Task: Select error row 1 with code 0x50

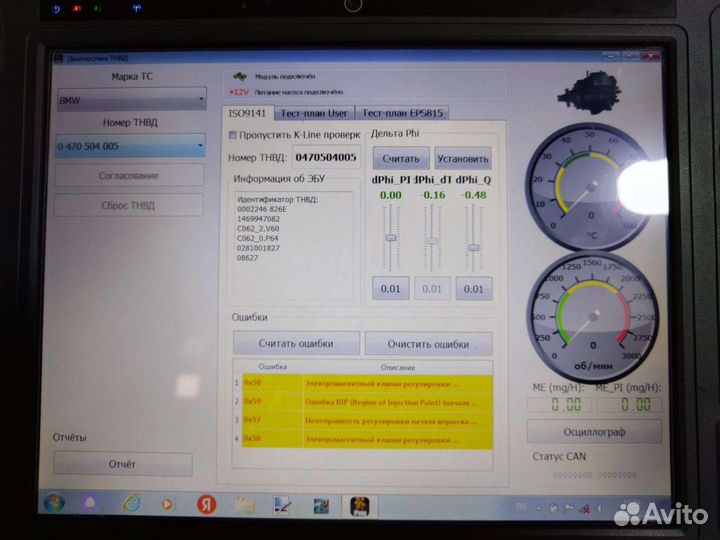Action: click(x=367, y=384)
